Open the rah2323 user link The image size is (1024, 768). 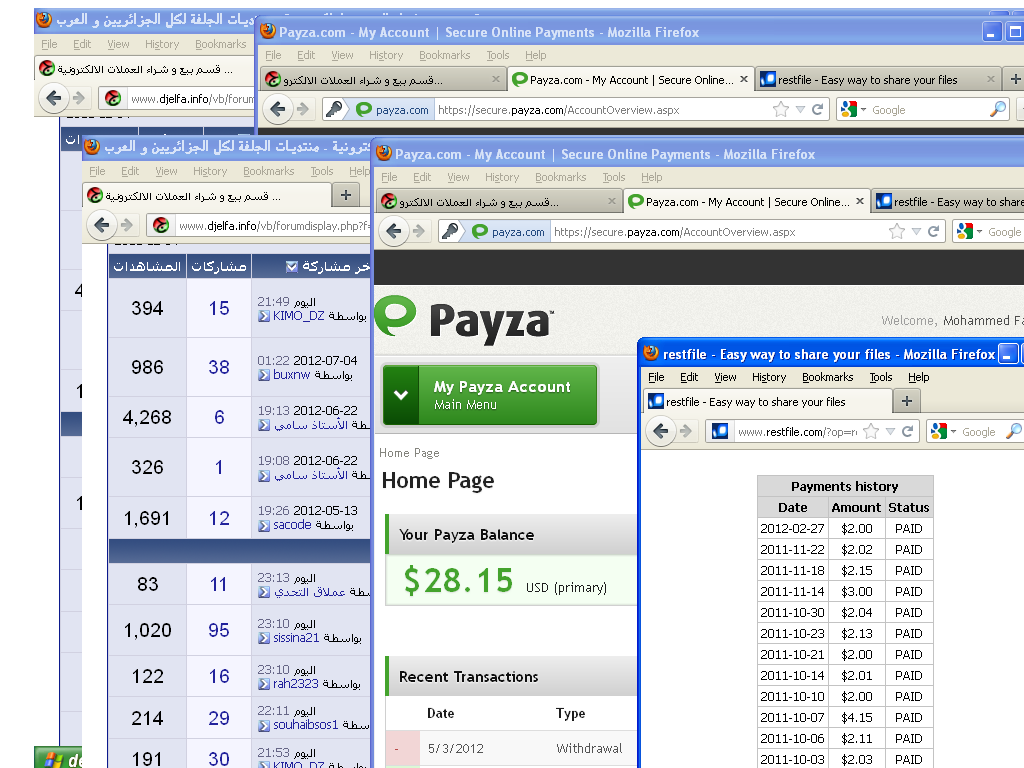(x=296, y=684)
